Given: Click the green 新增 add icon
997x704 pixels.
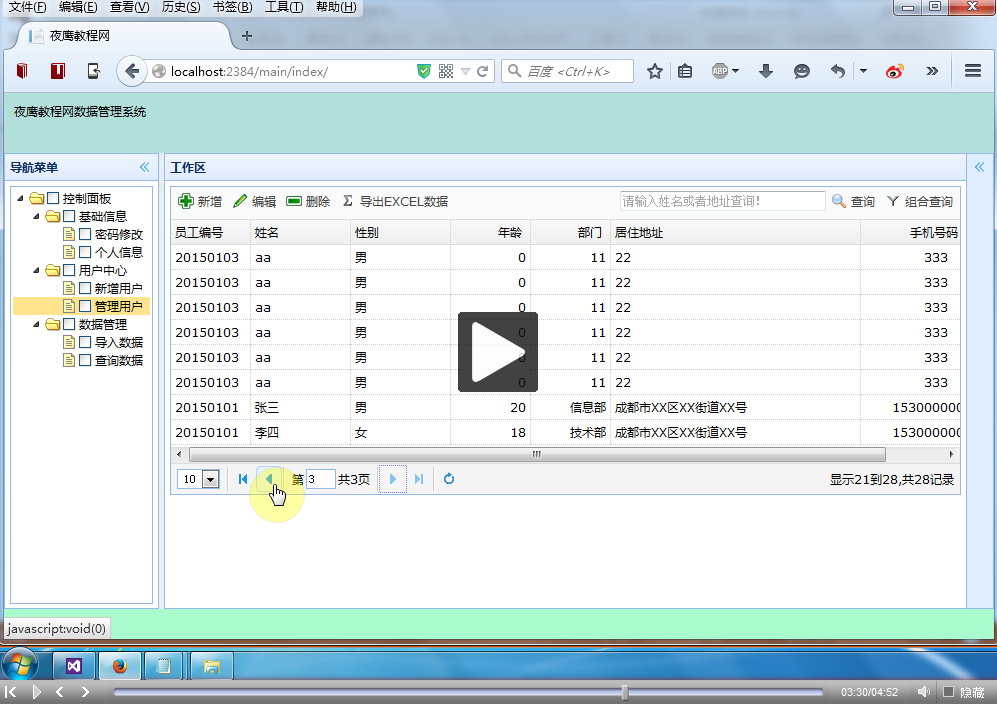Looking at the screenshot, I should click(186, 201).
